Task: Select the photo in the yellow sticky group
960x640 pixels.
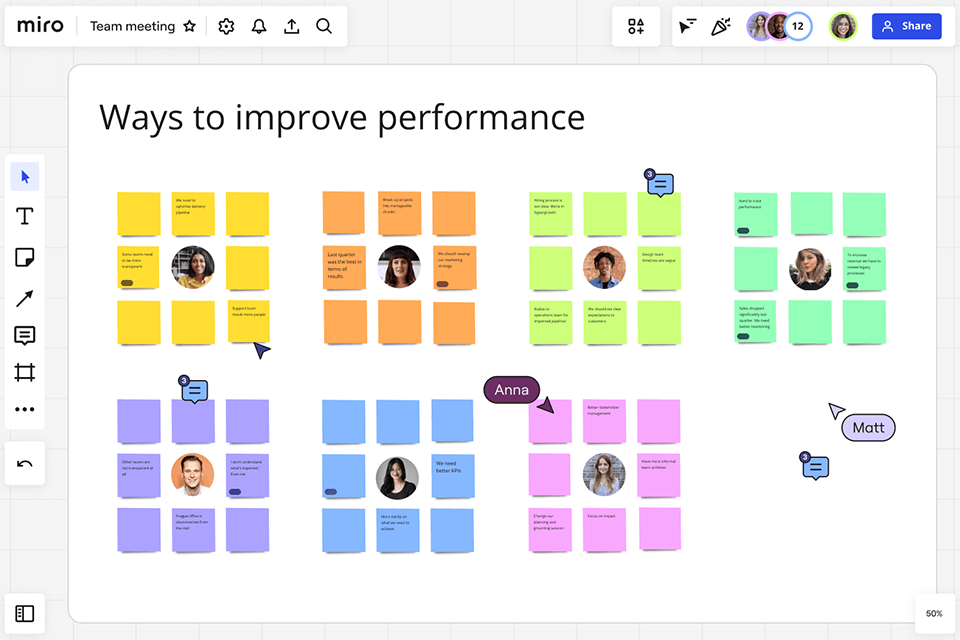Action: 193,267
